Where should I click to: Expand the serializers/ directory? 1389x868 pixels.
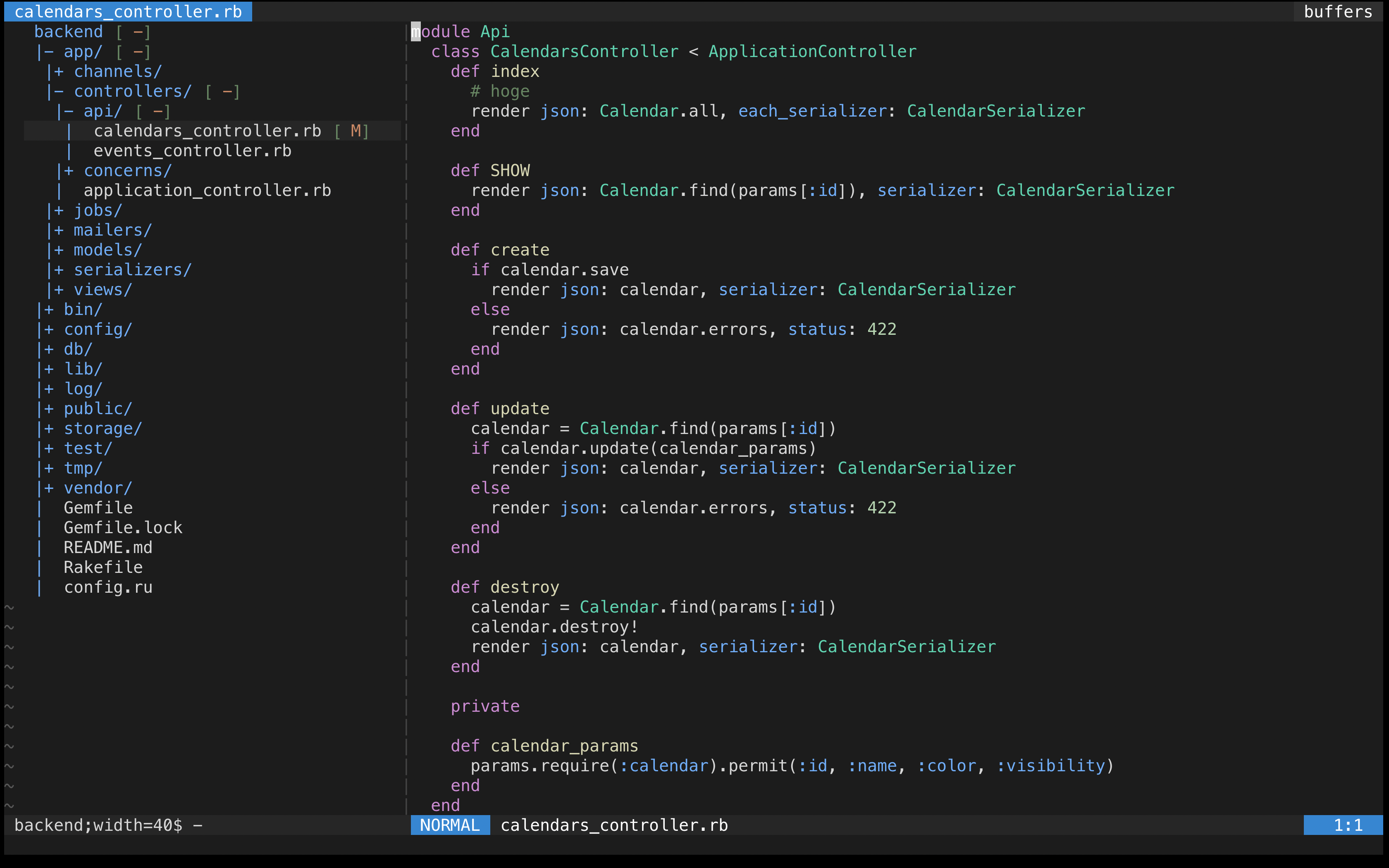point(132,269)
